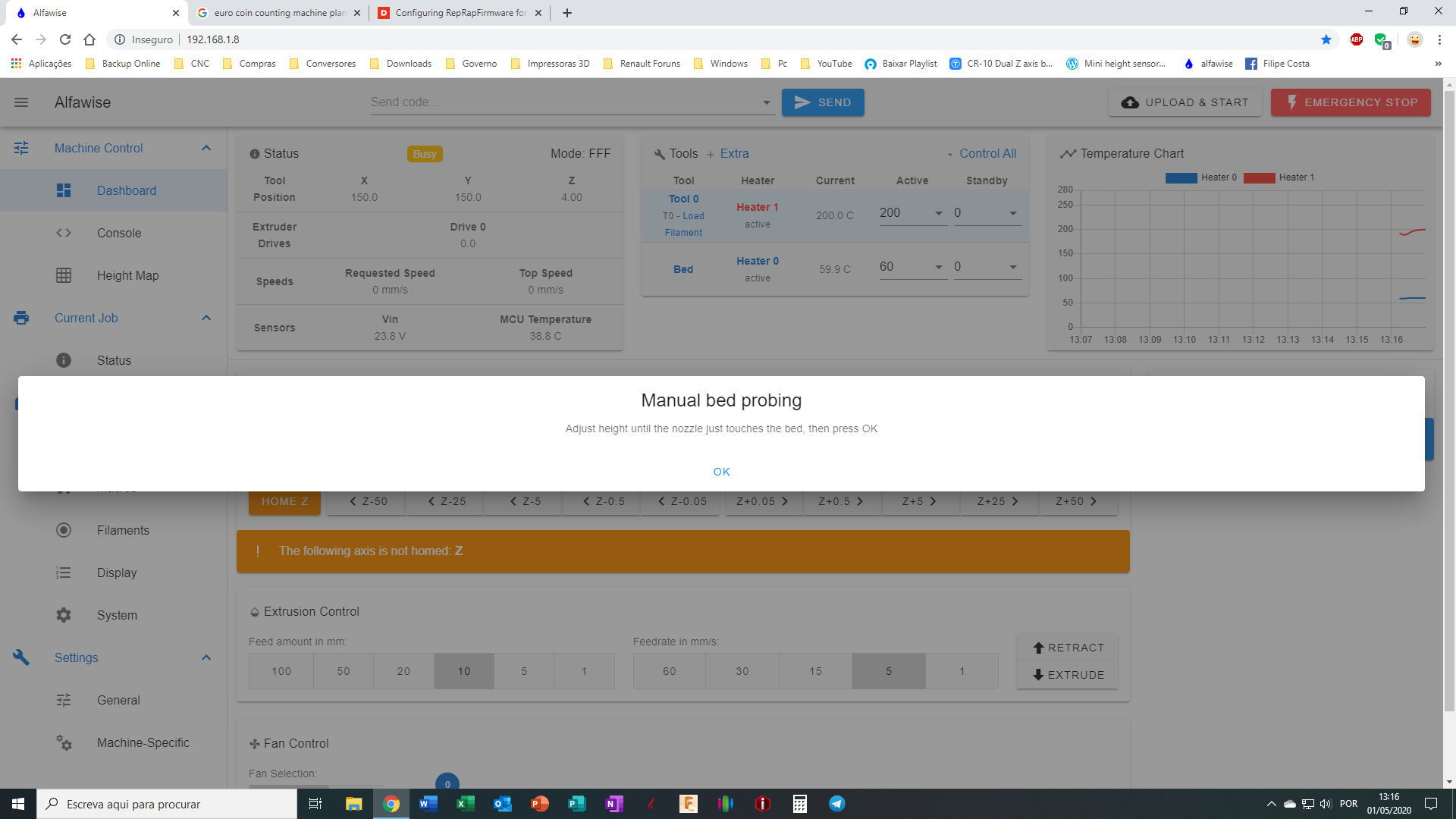Reload the page in Chrome
The width and height of the screenshot is (1456, 819).
coord(65,39)
